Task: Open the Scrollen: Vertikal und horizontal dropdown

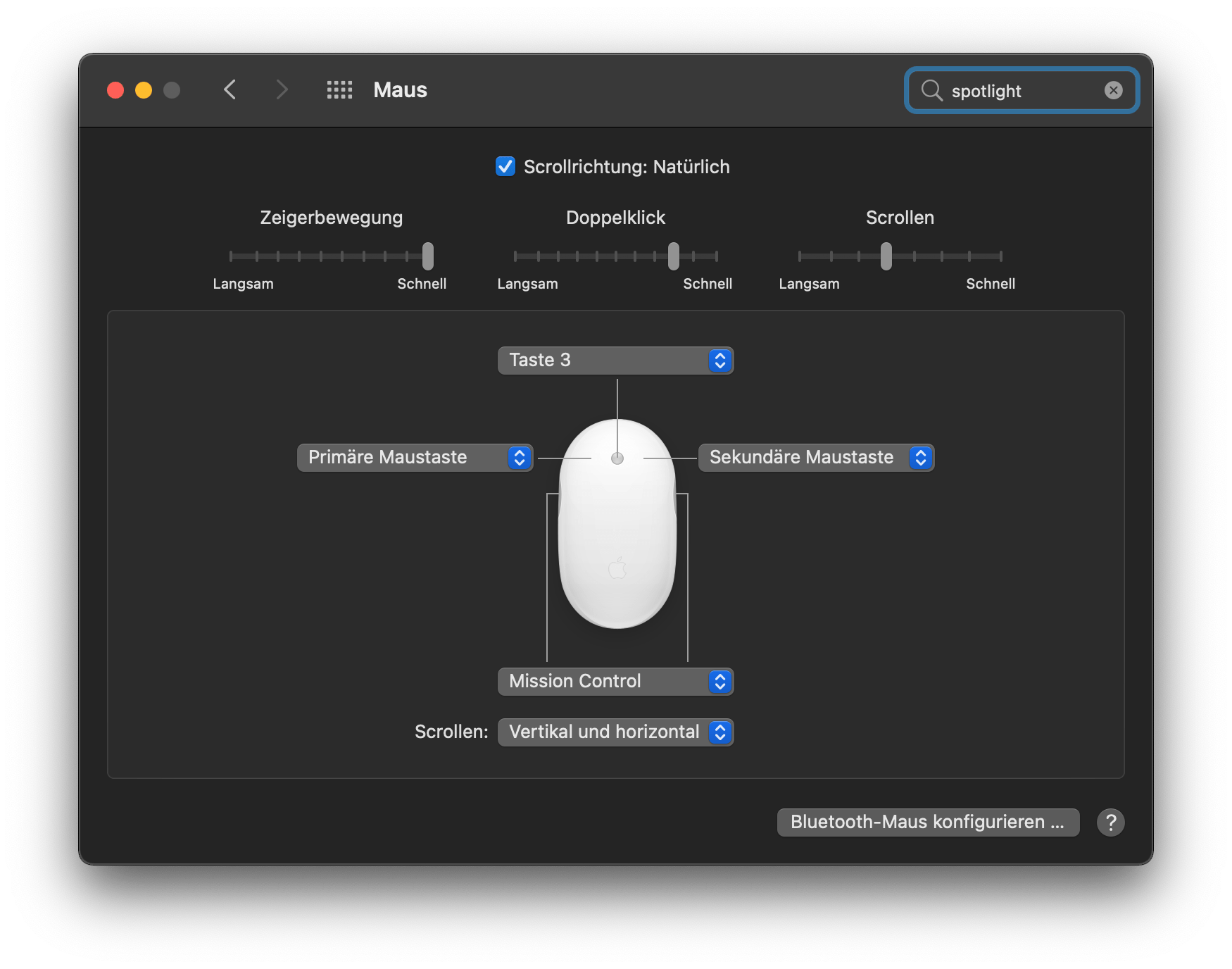Action: click(615, 732)
